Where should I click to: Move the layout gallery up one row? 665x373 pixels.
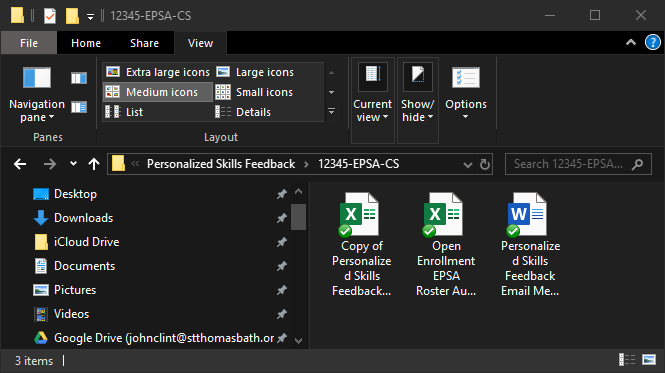(x=332, y=73)
